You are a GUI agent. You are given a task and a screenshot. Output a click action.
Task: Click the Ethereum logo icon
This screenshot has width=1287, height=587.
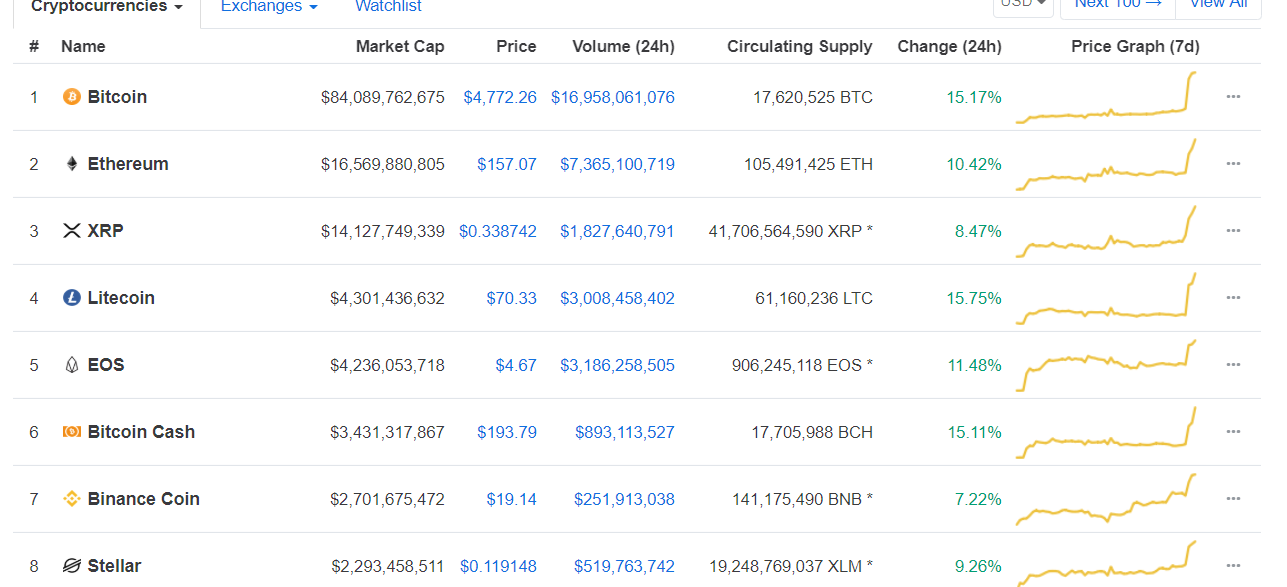tap(71, 164)
